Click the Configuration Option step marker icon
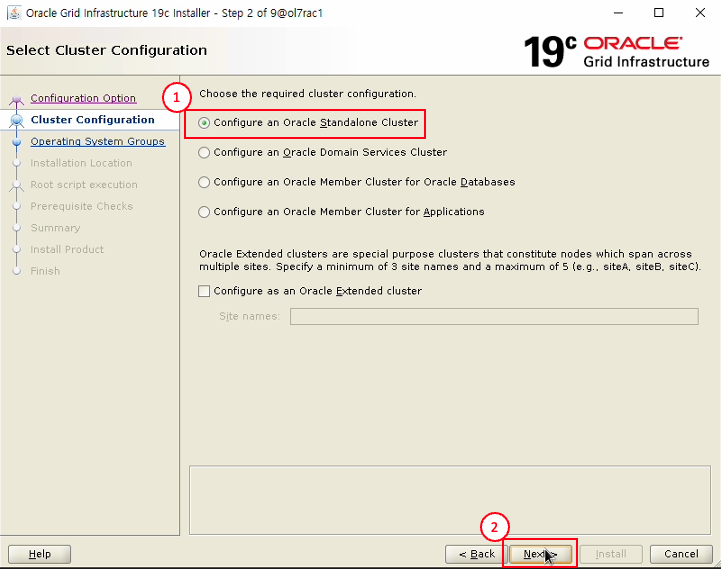This screenshot has height=569, width=721. click(17, 98)
